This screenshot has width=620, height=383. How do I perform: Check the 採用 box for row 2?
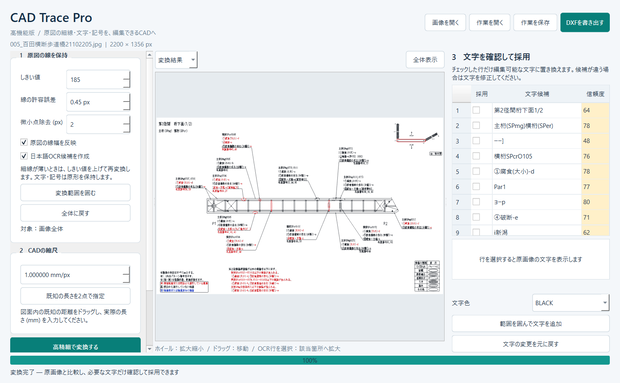(476, 126)
